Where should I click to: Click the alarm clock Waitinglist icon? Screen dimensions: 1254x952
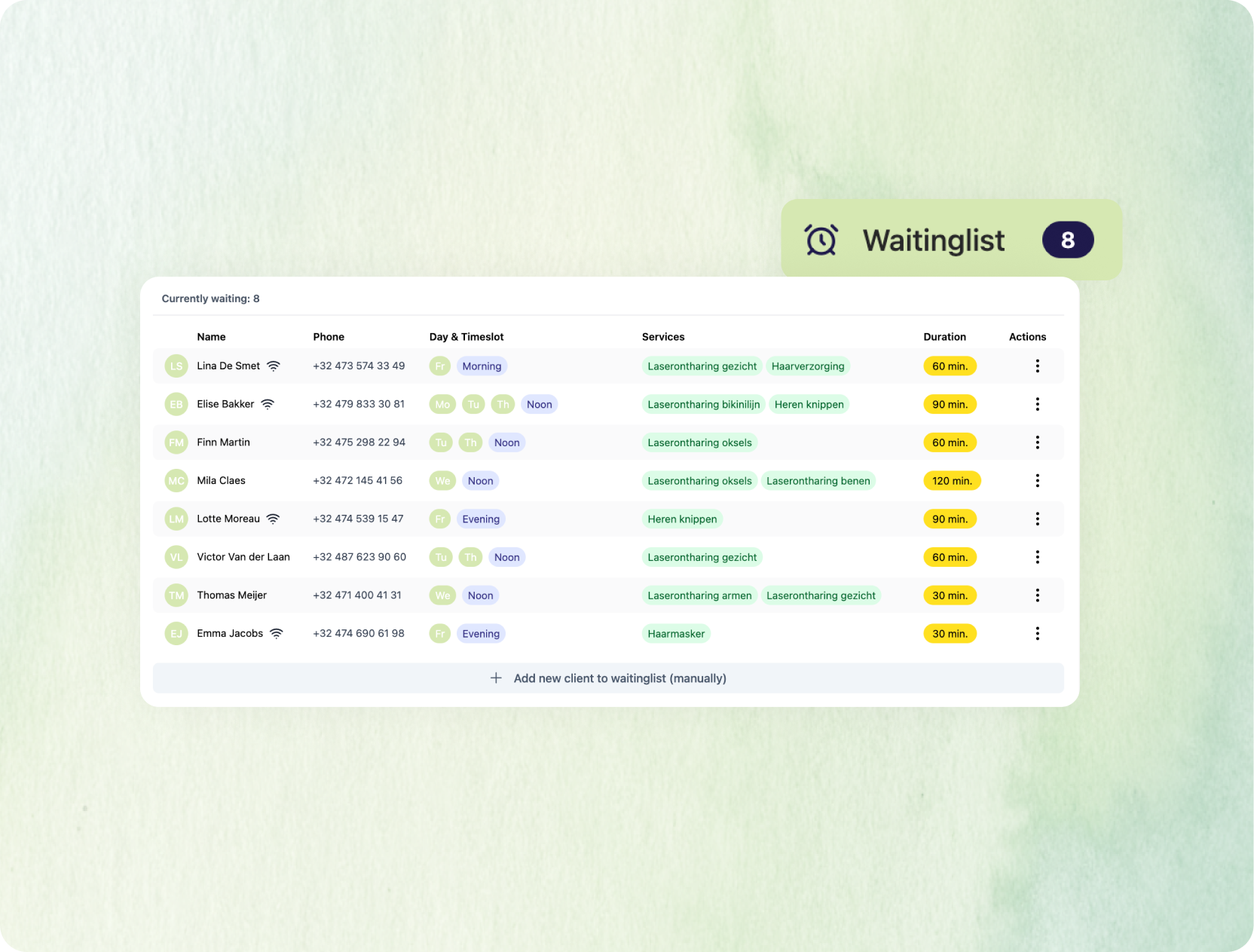coord(821,240)
